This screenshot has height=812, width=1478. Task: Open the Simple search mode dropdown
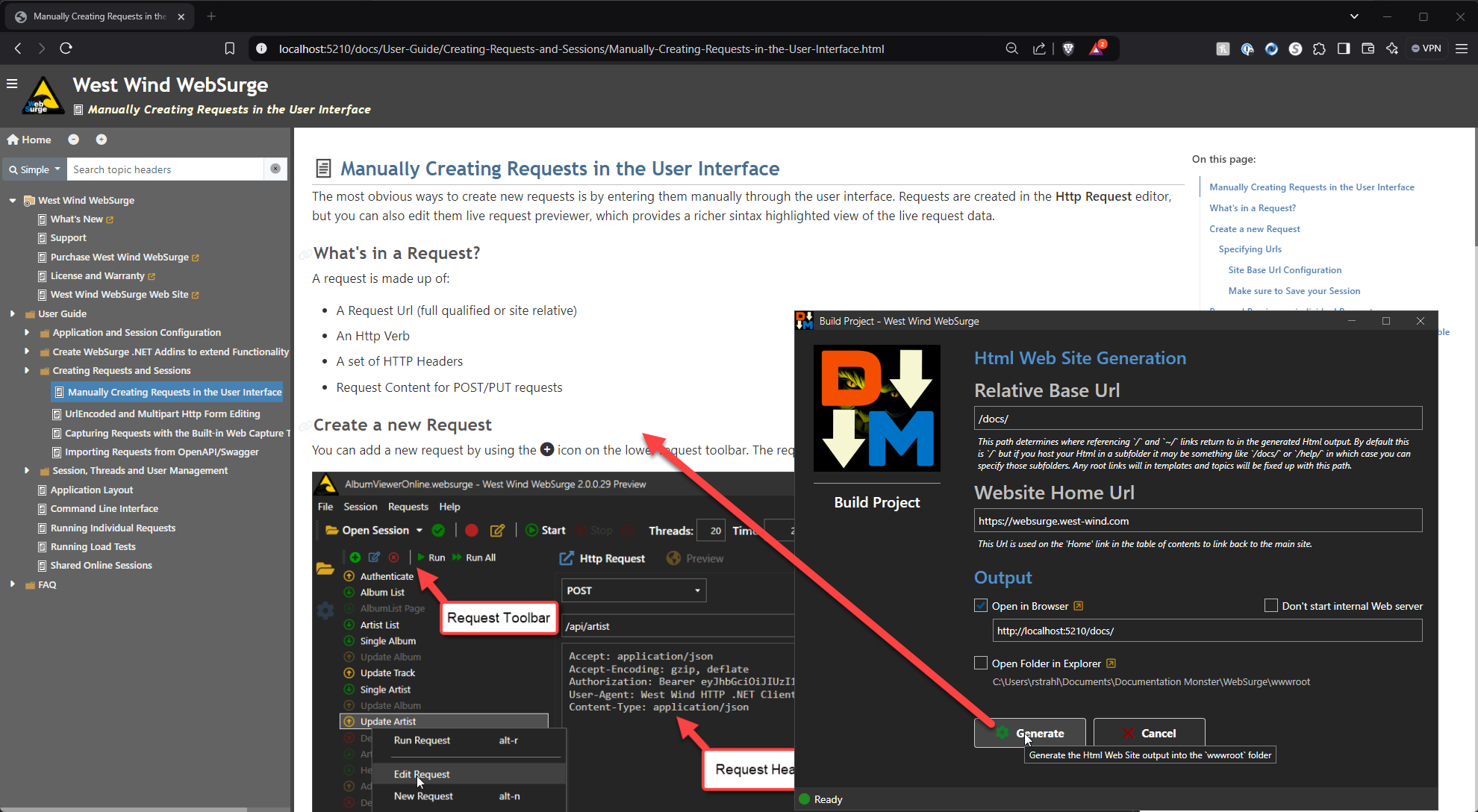coord(34,169)
